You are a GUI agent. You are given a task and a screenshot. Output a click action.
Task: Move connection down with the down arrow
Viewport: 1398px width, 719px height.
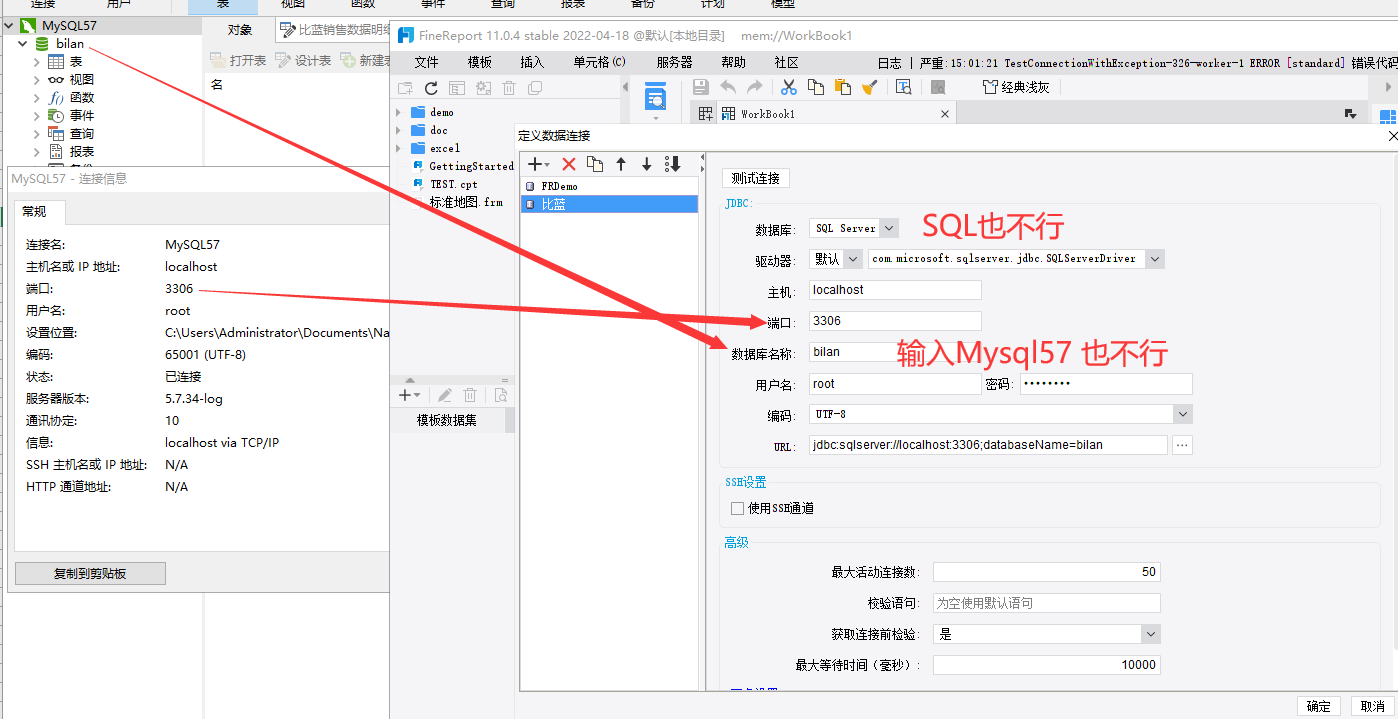tap(646, 164)
